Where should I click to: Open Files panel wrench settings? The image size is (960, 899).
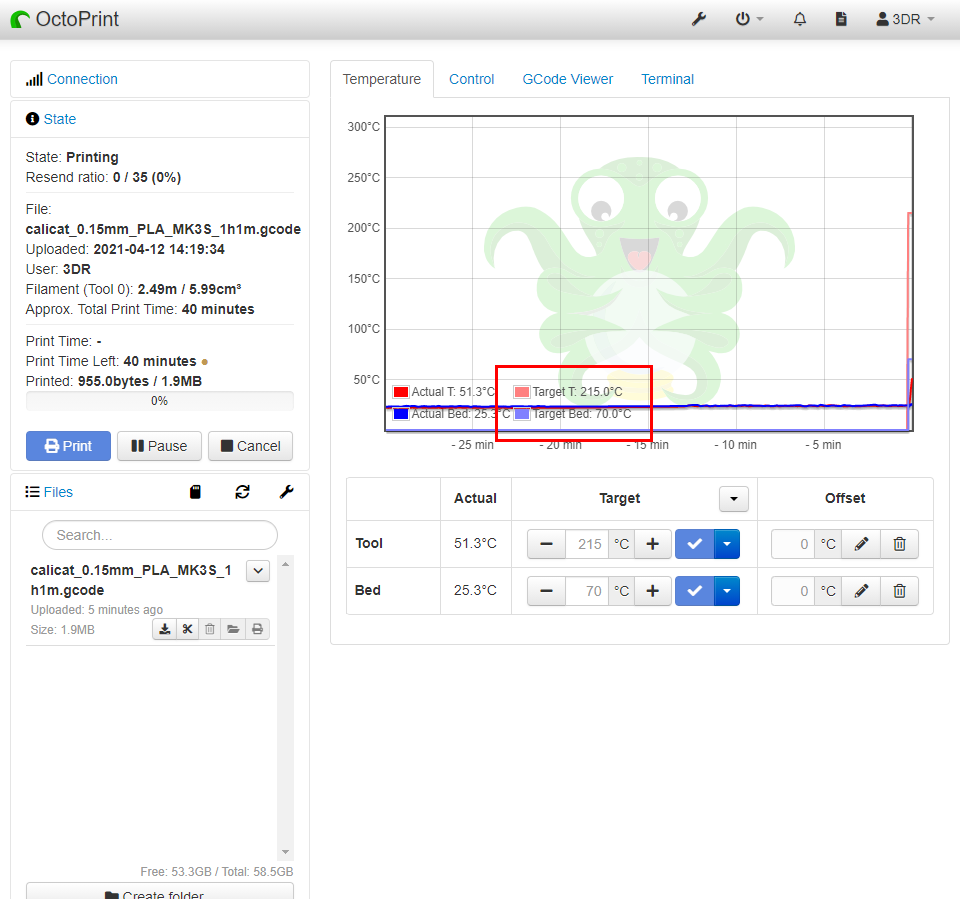287,492
